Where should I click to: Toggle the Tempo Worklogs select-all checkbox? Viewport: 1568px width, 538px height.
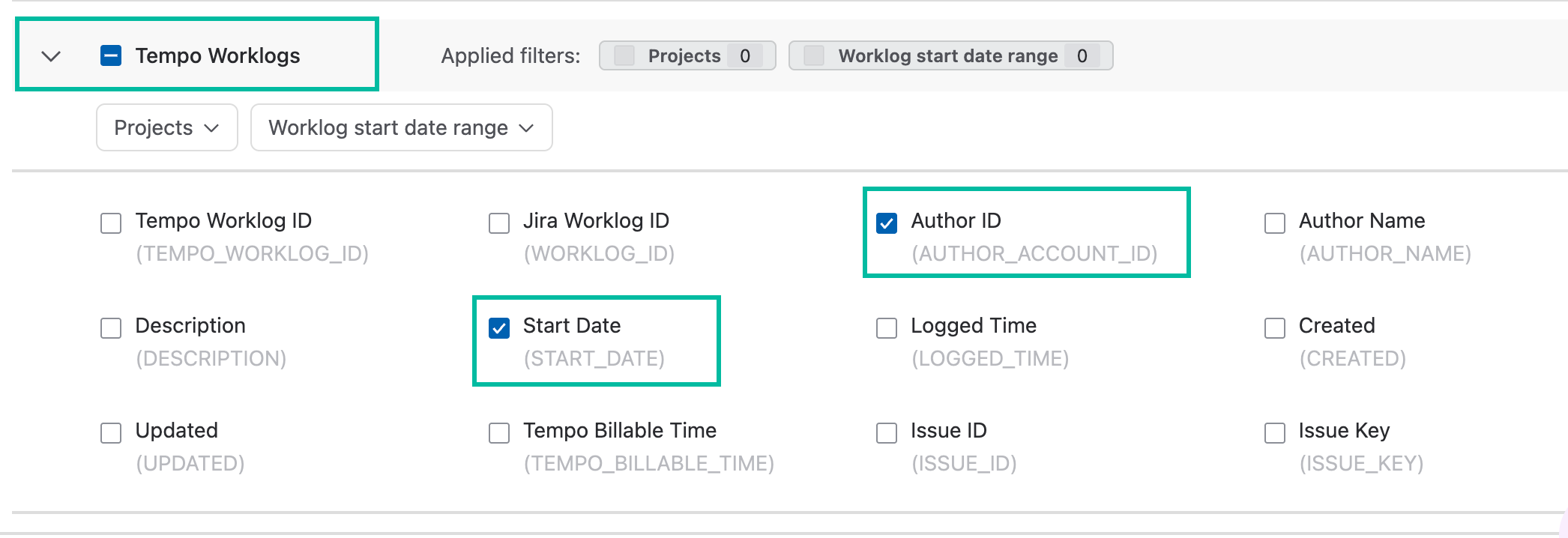click(111, 55)
